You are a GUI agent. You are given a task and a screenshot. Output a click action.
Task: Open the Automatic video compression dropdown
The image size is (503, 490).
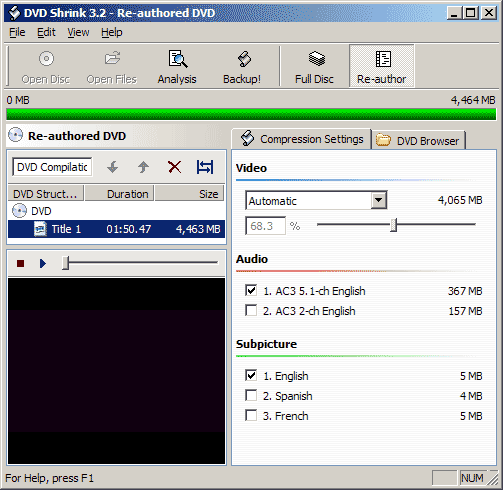tap(379, 200)
